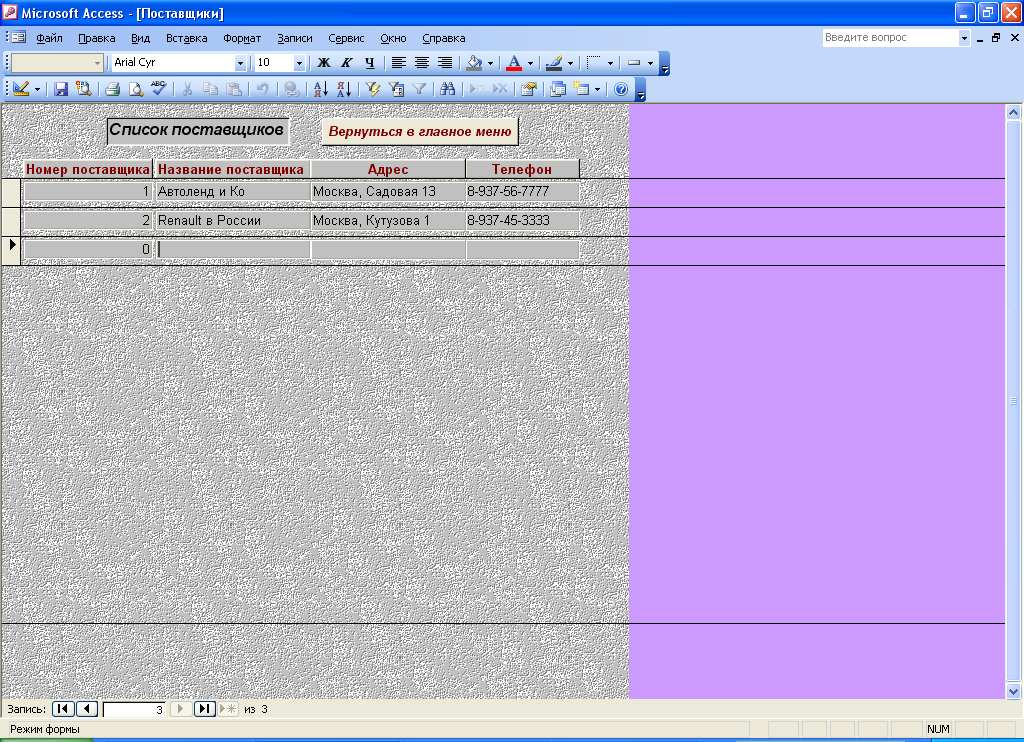The height and width of the screenshot is (742, 1024).
Task: Click the Print icon
Action: point(112,89)
